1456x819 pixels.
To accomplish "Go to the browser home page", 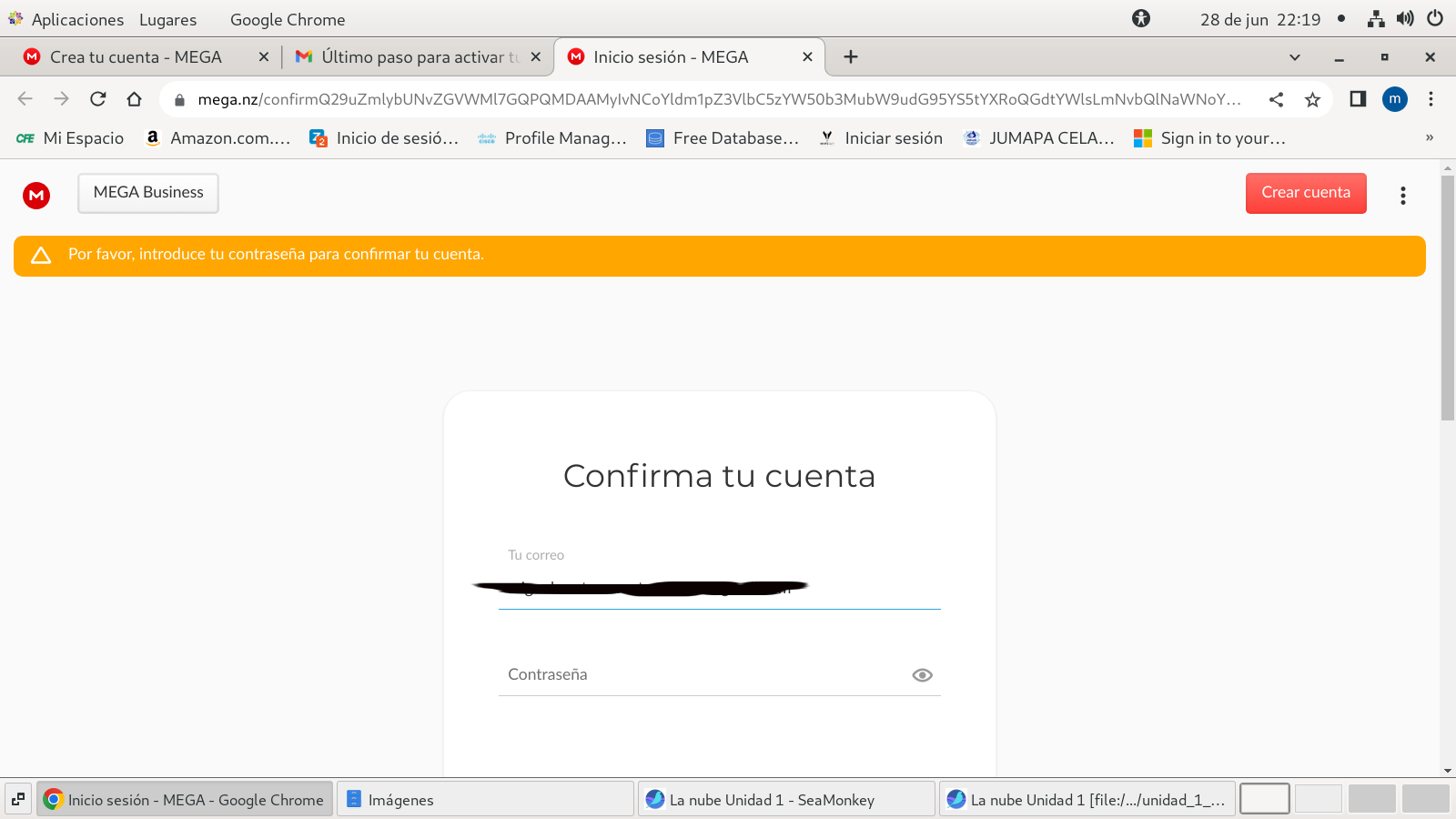I will [x=135, y=99].
